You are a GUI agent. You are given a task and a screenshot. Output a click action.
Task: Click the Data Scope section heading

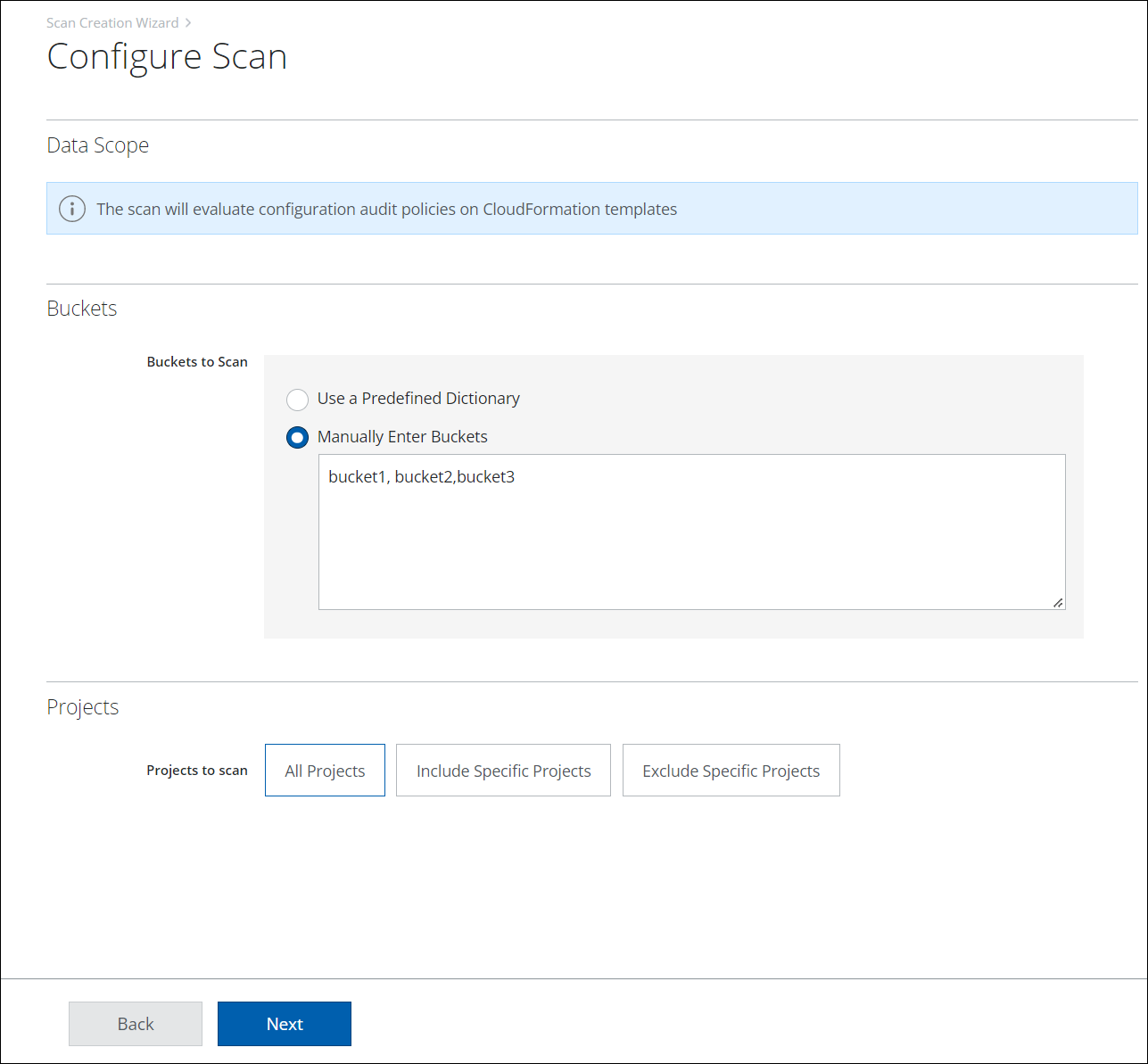(98, 145)
